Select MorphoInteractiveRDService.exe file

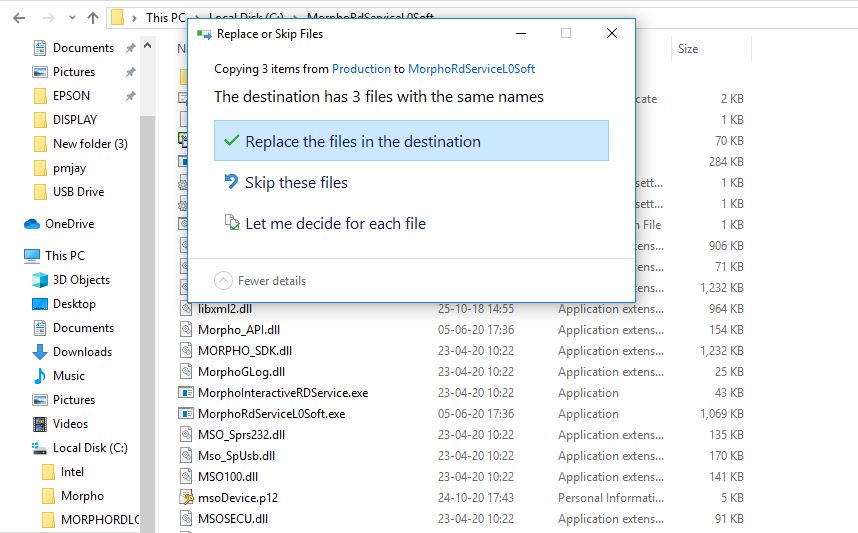click(x=283, y=393)
